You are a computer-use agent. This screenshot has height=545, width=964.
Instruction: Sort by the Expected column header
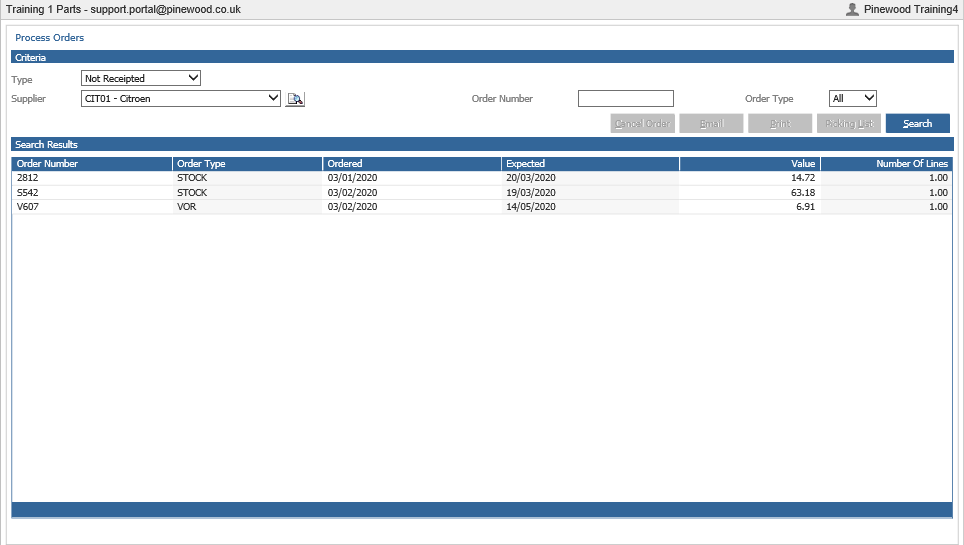click(590, 164)
